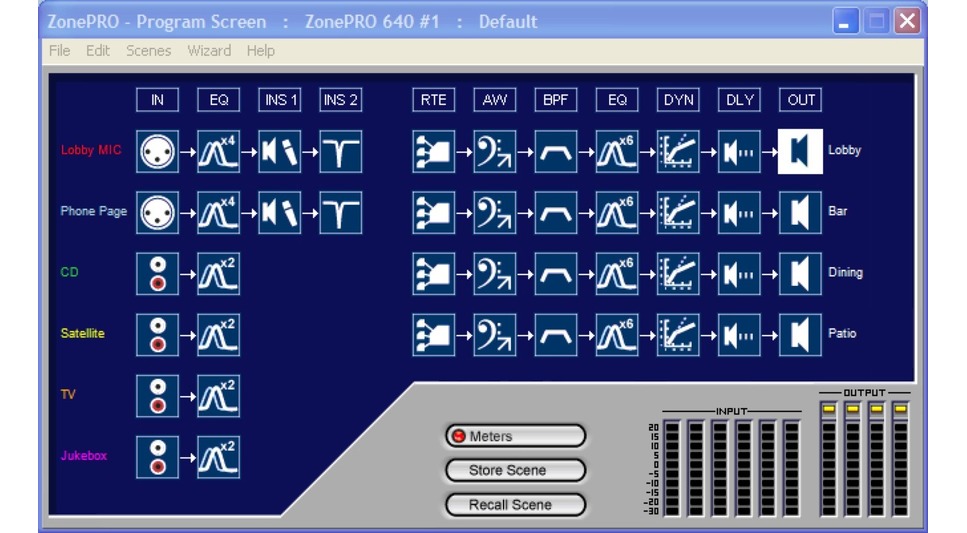Open the Wizard menu
This screenshot has height=533, width=967.
pos(209,50)
